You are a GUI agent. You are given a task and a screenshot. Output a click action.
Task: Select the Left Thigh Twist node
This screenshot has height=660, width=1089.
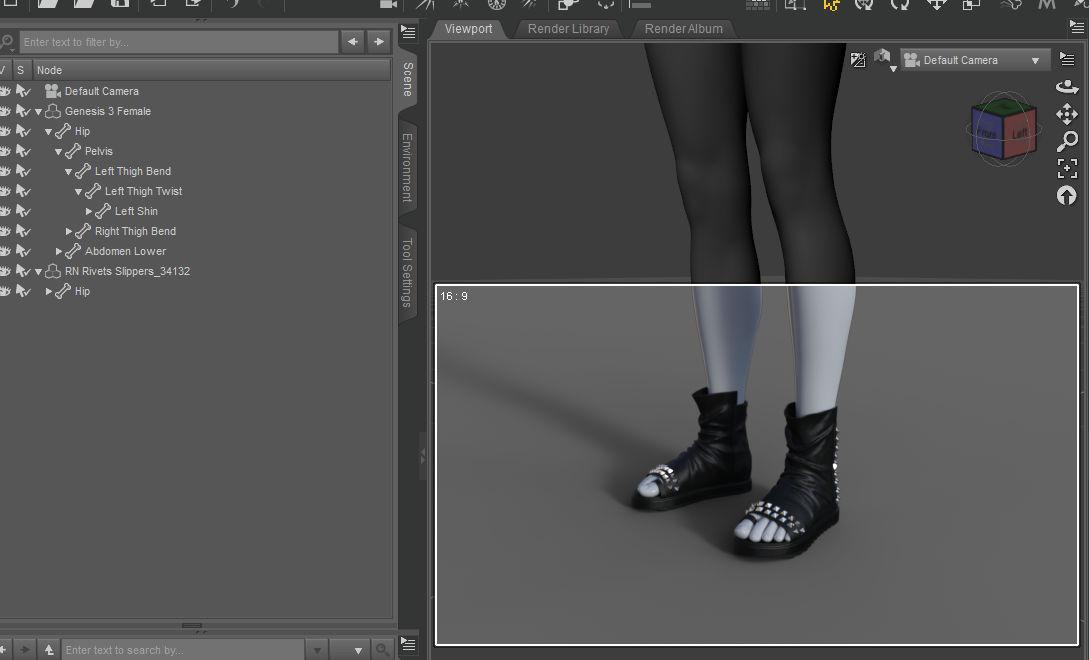pyautogui.click(x=143, y=191)
